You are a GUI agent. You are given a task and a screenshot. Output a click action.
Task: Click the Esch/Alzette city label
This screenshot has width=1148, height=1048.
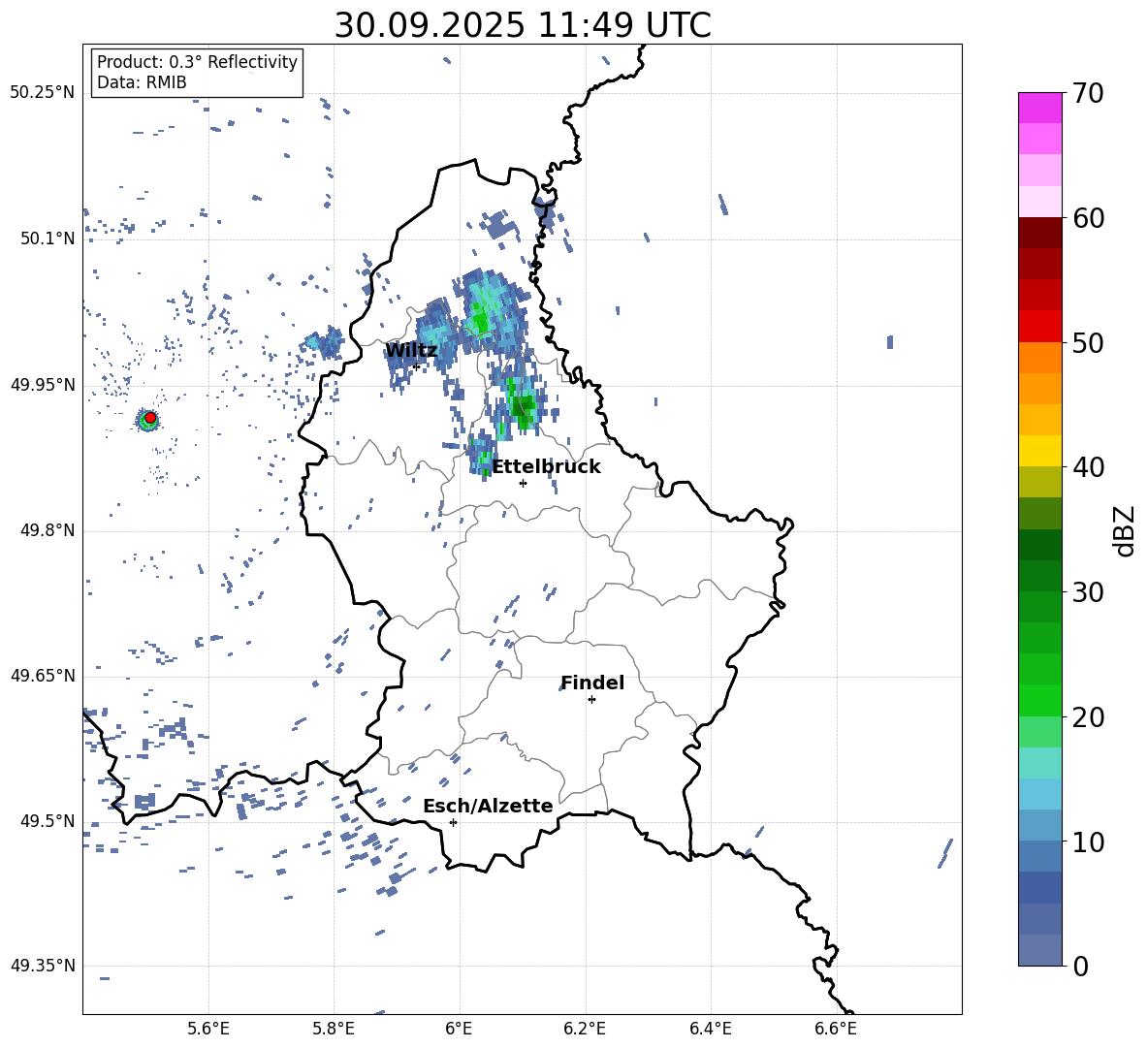click(x=488, y=806)
